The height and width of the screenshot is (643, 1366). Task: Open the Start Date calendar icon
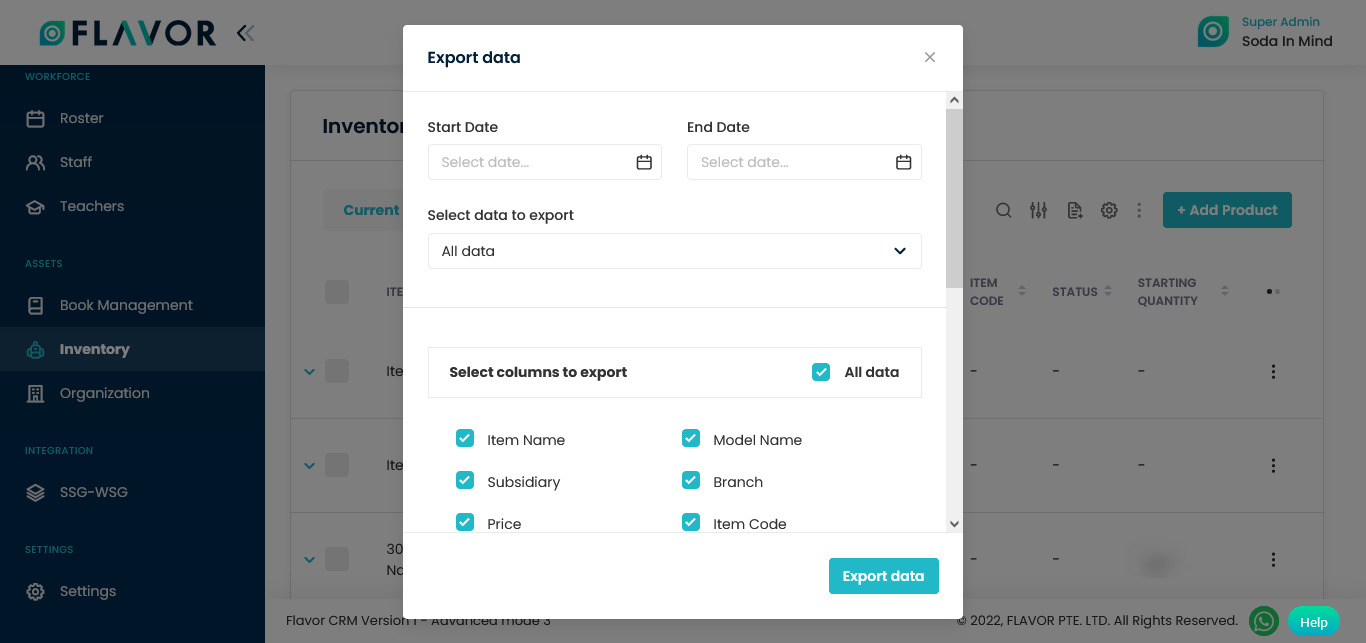pyautogui.click(x=645, y=161)
